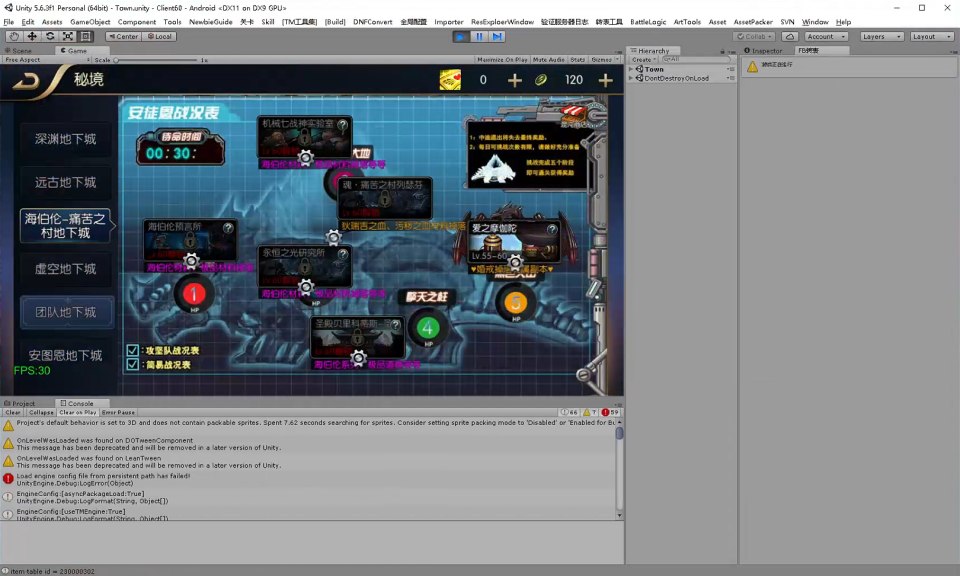Select the Rect Transform tool
Viewport: 960px width, 576px height.
pos(86,36)
